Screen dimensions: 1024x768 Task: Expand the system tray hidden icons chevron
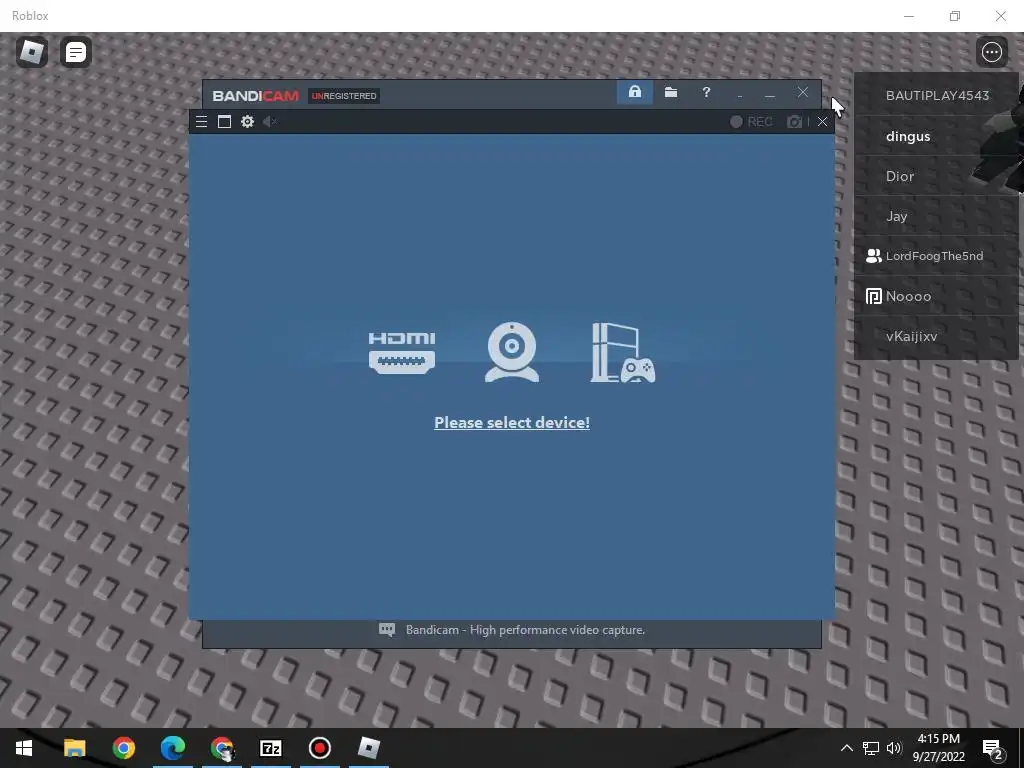(846, 748)
